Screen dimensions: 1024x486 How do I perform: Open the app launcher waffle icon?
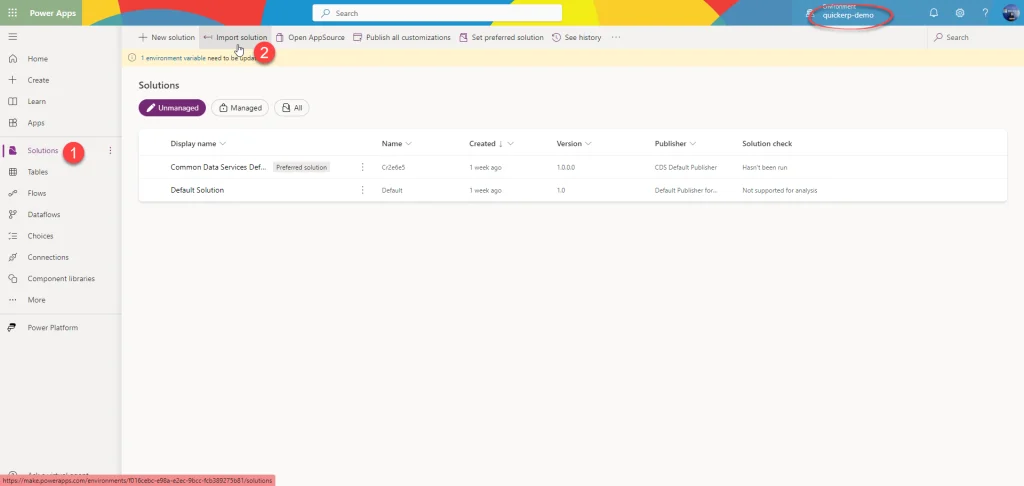coord(12,13)
